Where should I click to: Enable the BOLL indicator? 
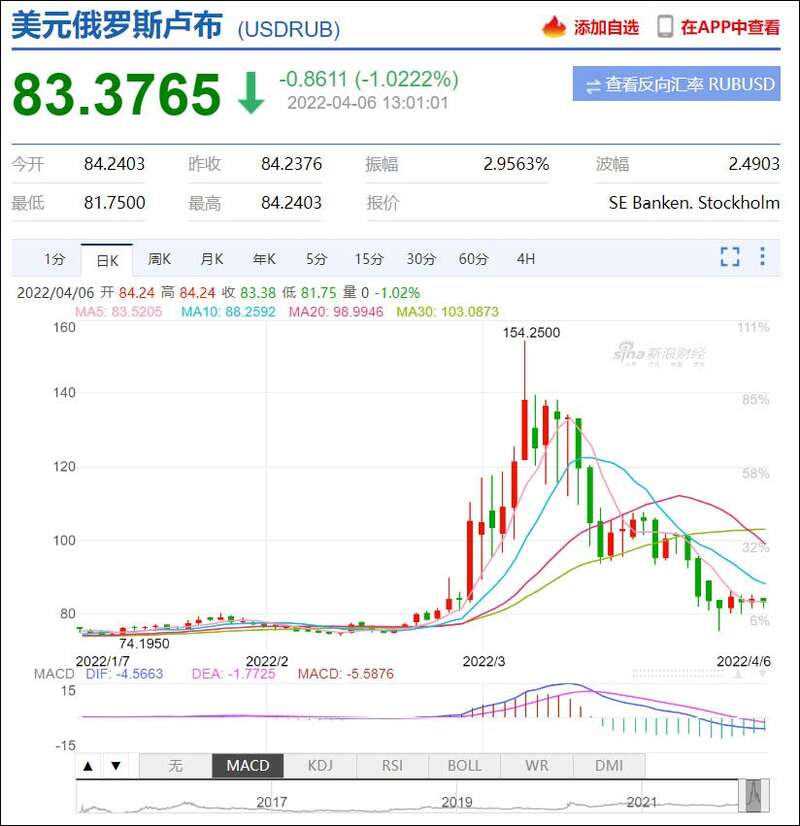[464, 766]
